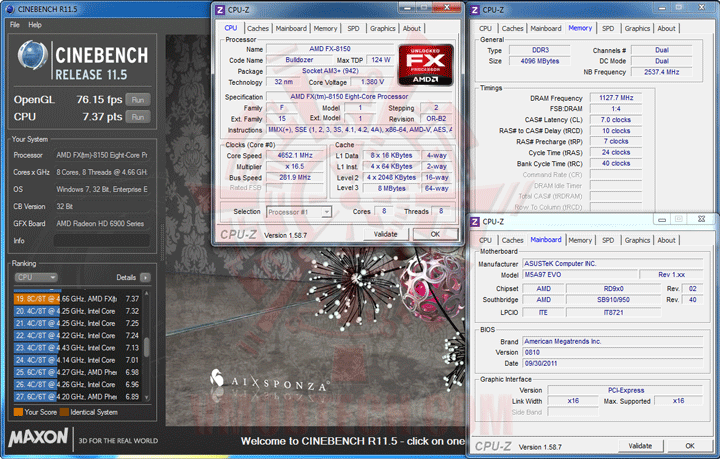Click the orange Your Score legend swatch
Screen dimensions: 720x459
point(18,412)
